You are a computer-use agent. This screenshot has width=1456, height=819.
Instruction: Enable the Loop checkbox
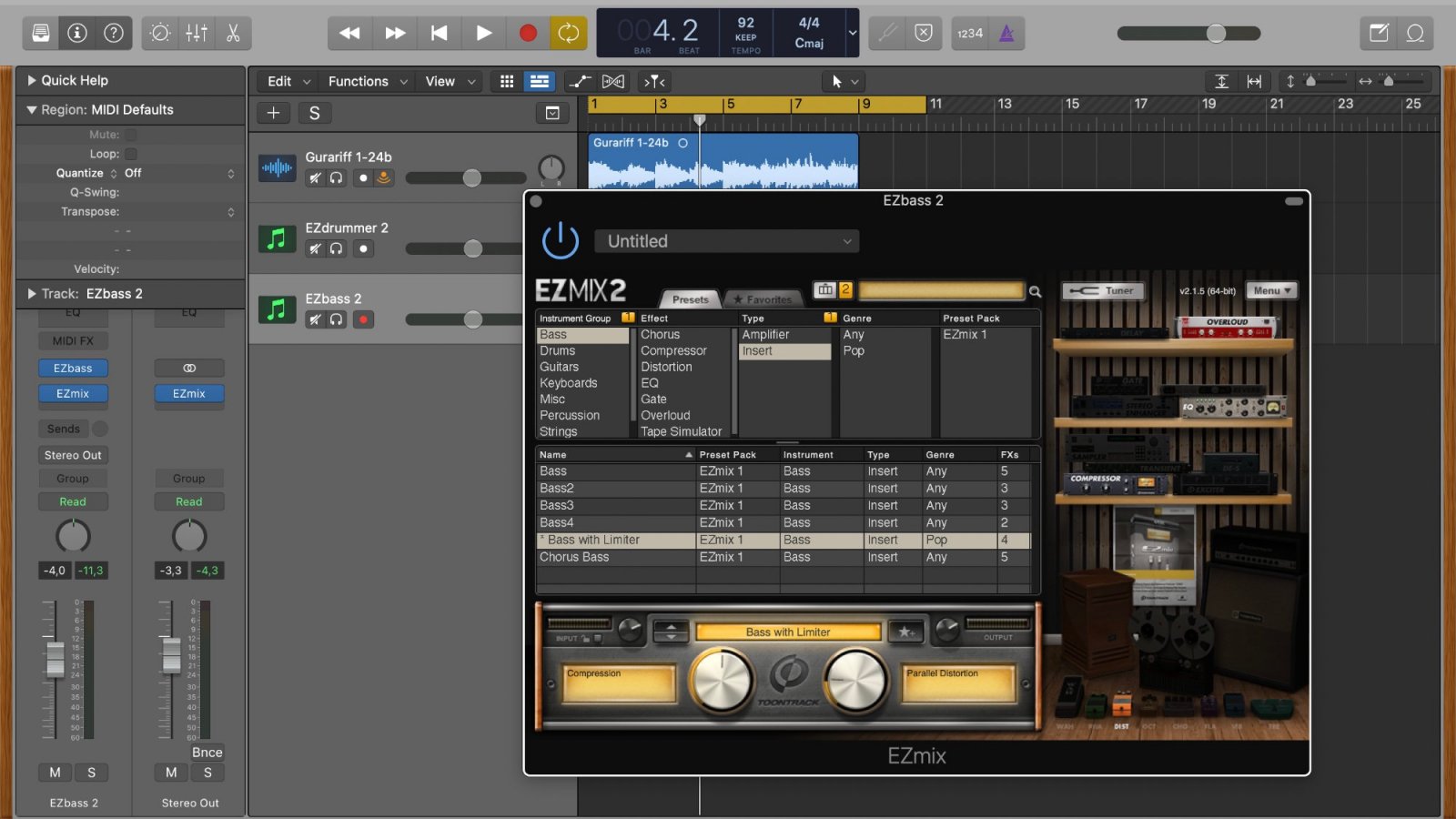pos(131,155)
